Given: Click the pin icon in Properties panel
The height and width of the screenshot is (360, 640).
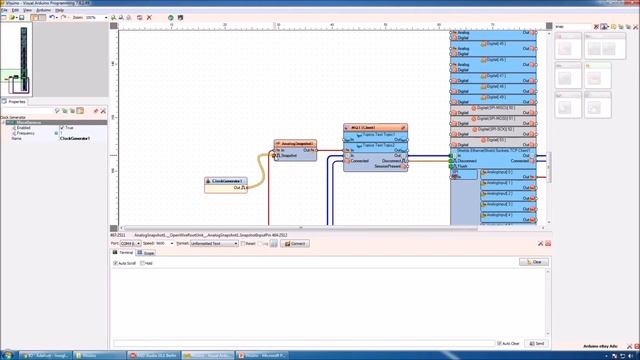Looking at the screenshot, I should coord(96,111).
